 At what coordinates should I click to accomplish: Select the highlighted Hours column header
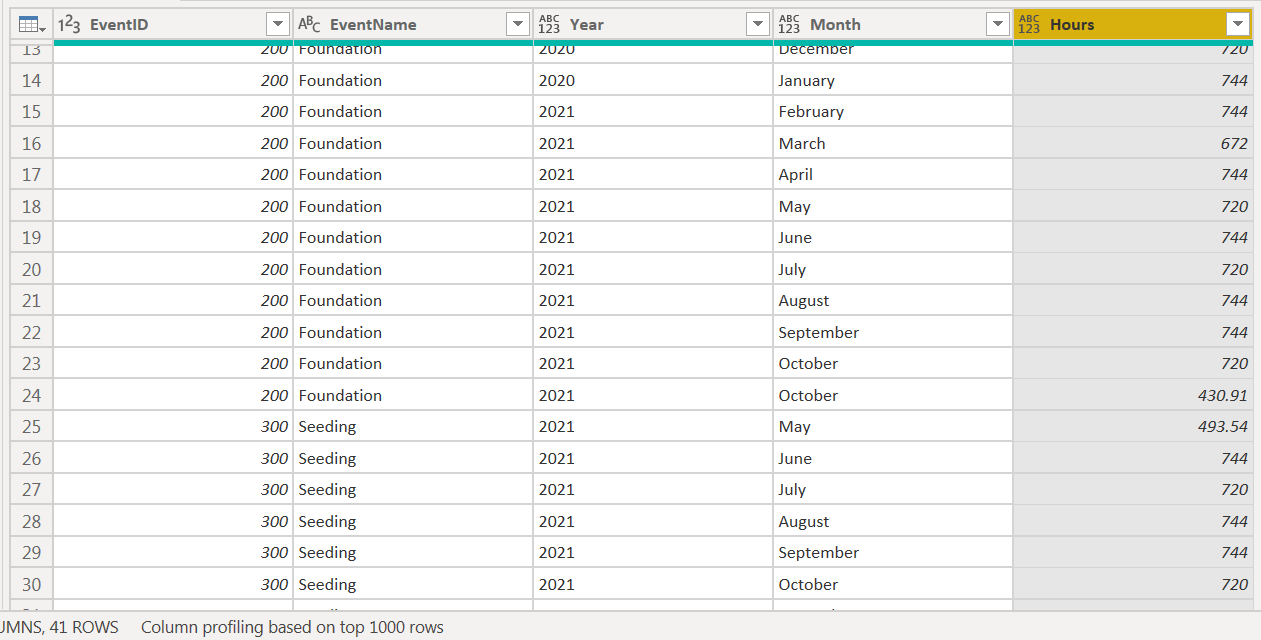pyautogui.click(x=1133, y=25)
